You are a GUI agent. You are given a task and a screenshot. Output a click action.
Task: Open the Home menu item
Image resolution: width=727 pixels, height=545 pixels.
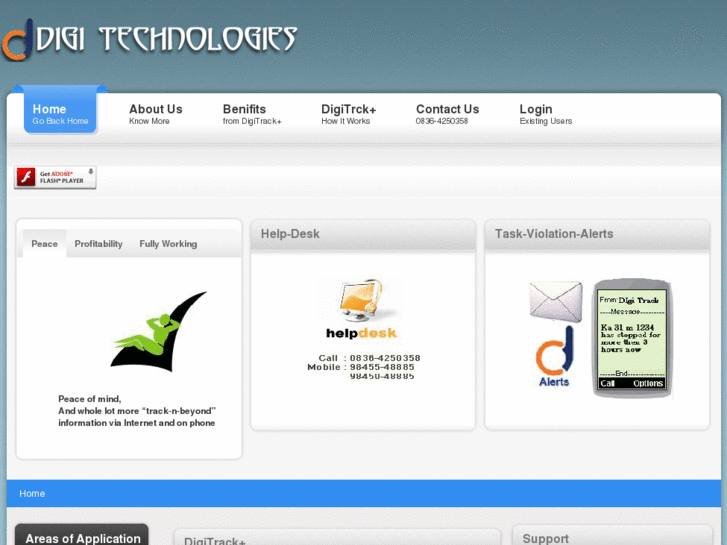[60, 114]
